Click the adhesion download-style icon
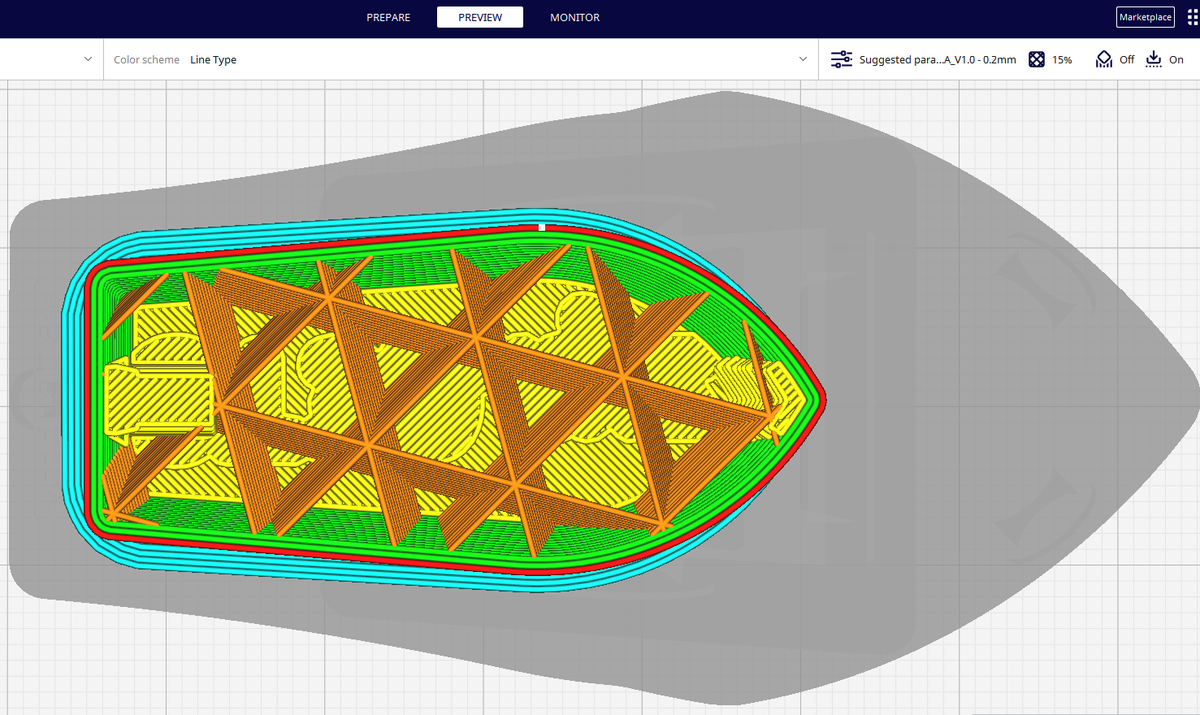This screenshot has width=1200, height=715. [1152, 59]
